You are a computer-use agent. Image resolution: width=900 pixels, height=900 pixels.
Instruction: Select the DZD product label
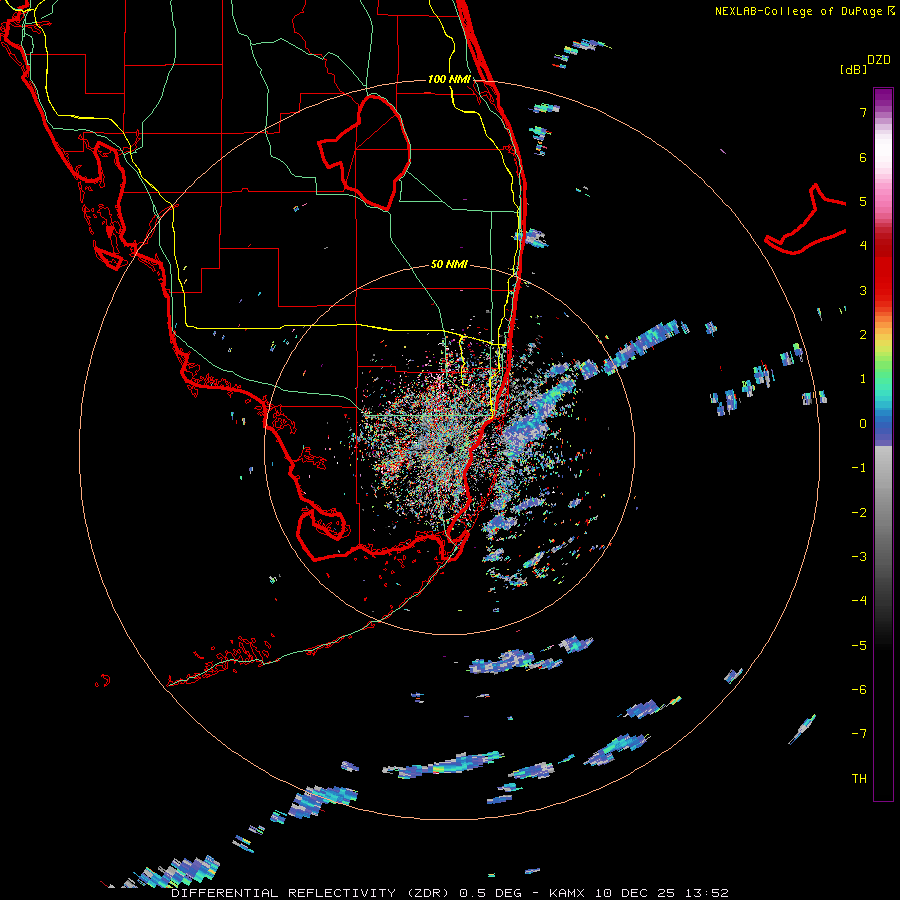[879, 60]
